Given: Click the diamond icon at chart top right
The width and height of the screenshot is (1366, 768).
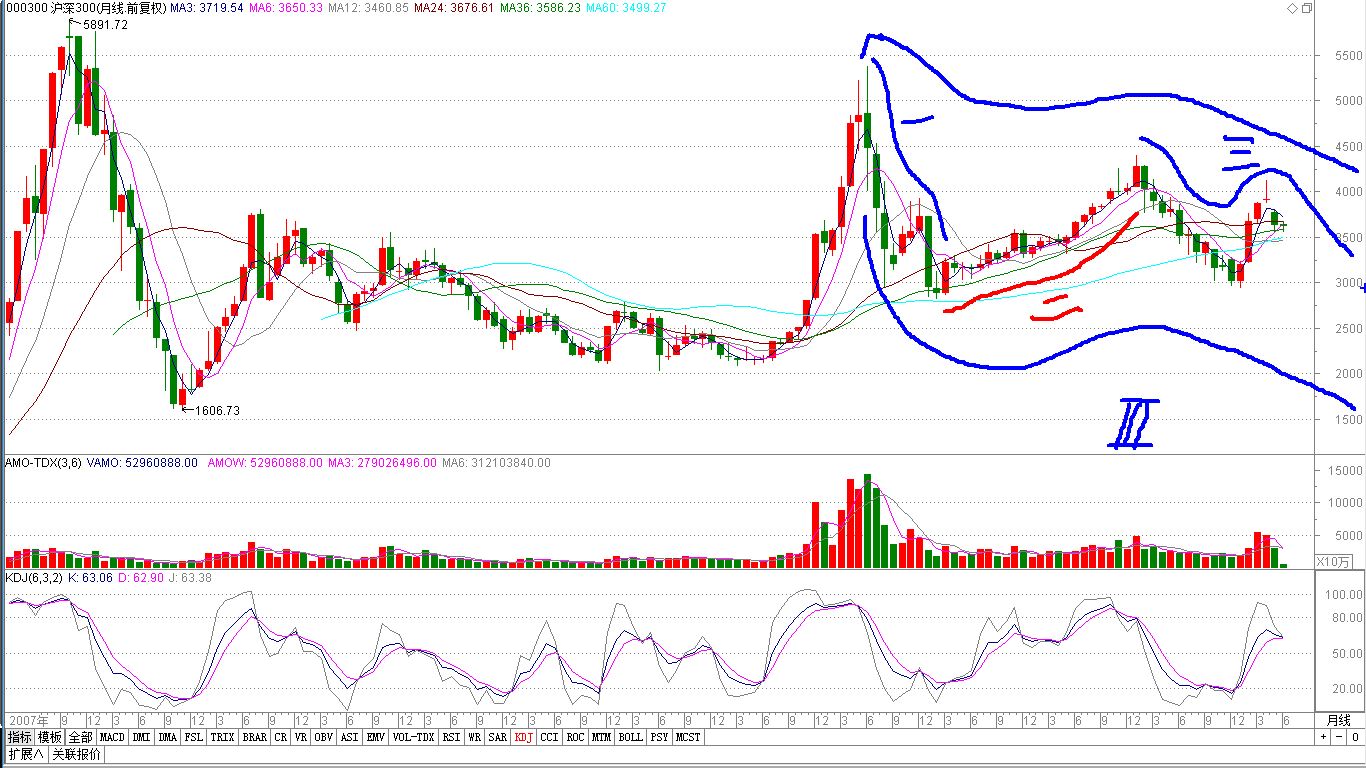Looking at the screenshot, I should (x=1292, y=8).
